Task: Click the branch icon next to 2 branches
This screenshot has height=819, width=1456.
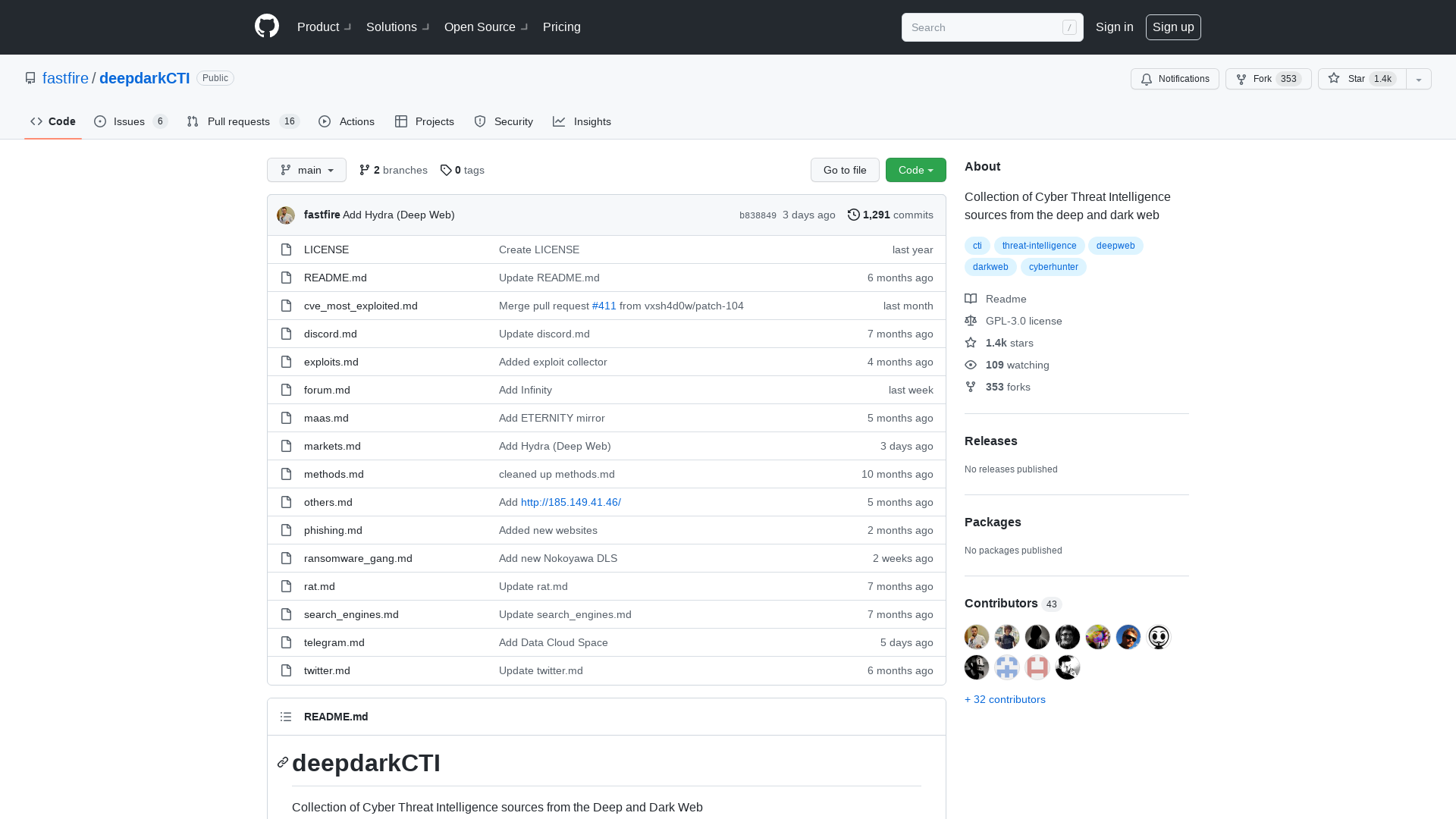Action: (x=365, y=170)
